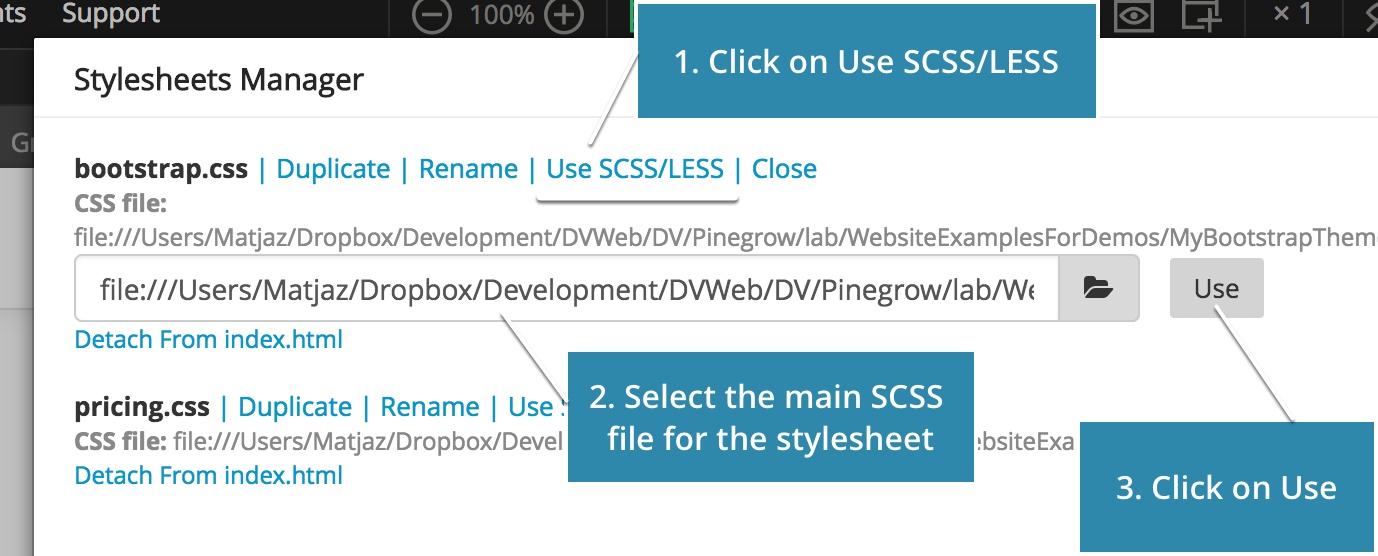This screenshot has height=556, width=1378.
Task: Open the Support menu
Action: point(111,14)
